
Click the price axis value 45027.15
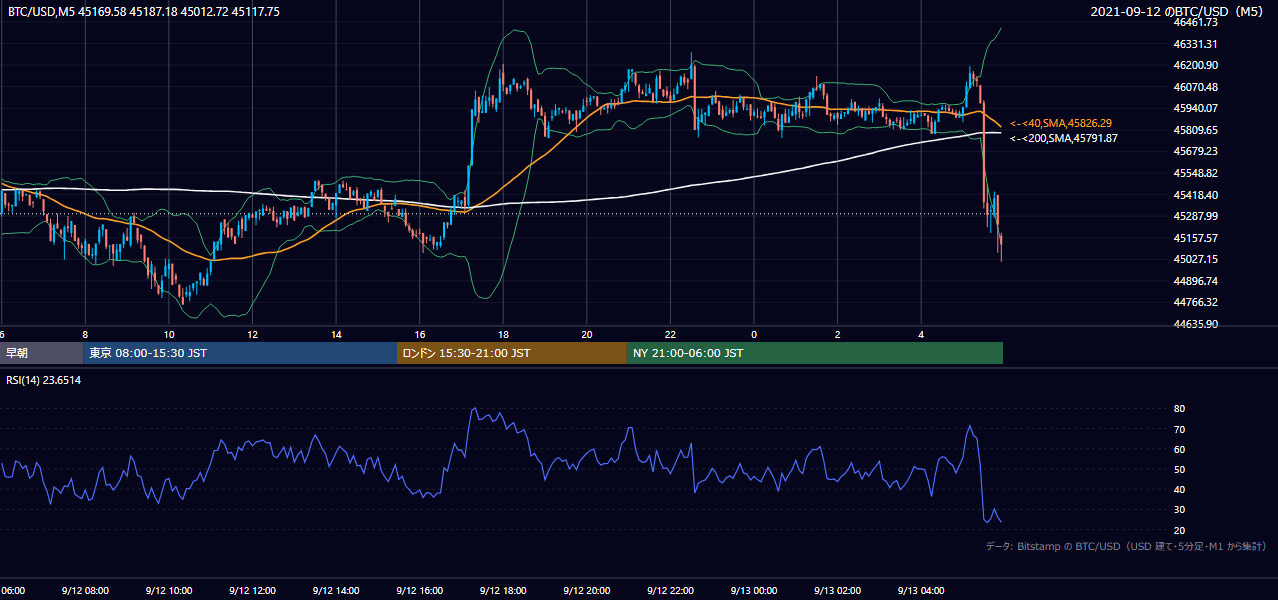(1195, 259)
